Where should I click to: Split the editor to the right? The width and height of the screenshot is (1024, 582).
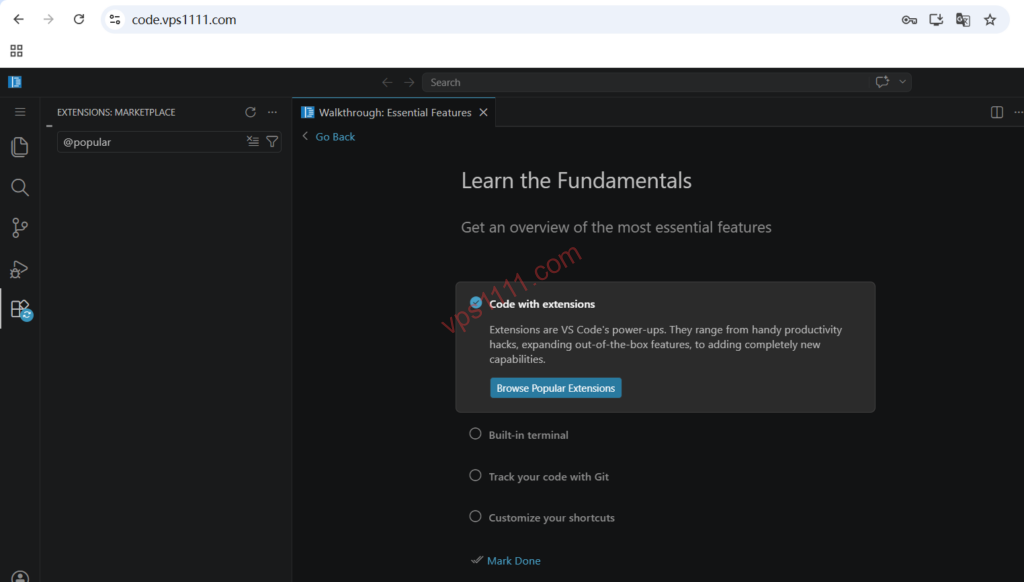(997, 112)
